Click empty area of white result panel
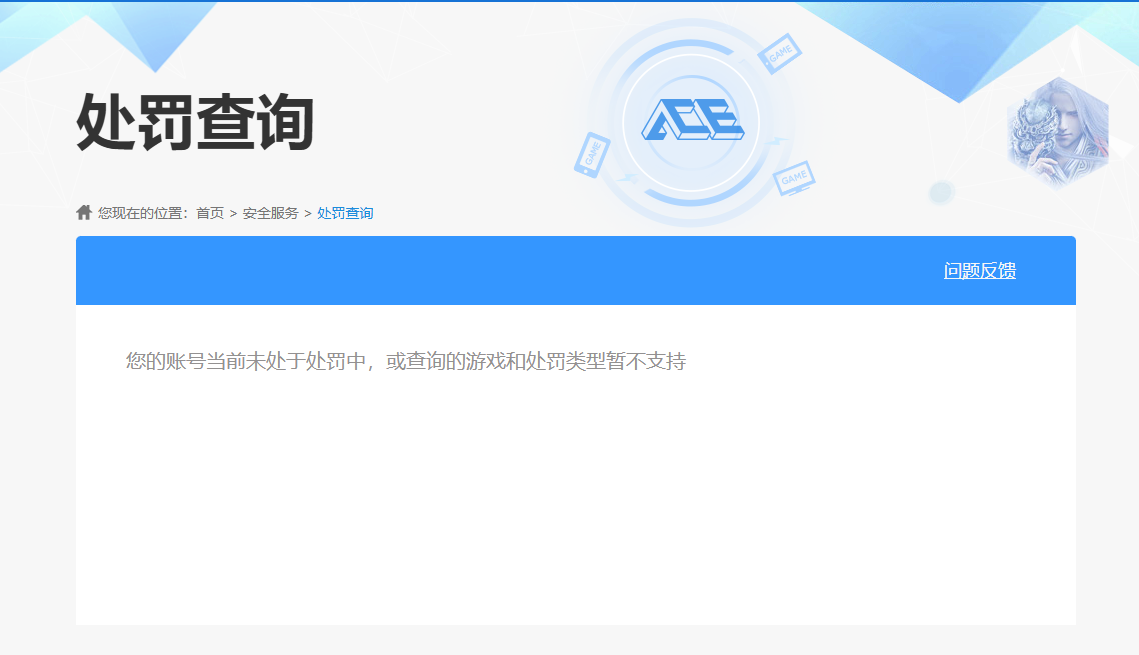1139x655 pixels. 575,500
